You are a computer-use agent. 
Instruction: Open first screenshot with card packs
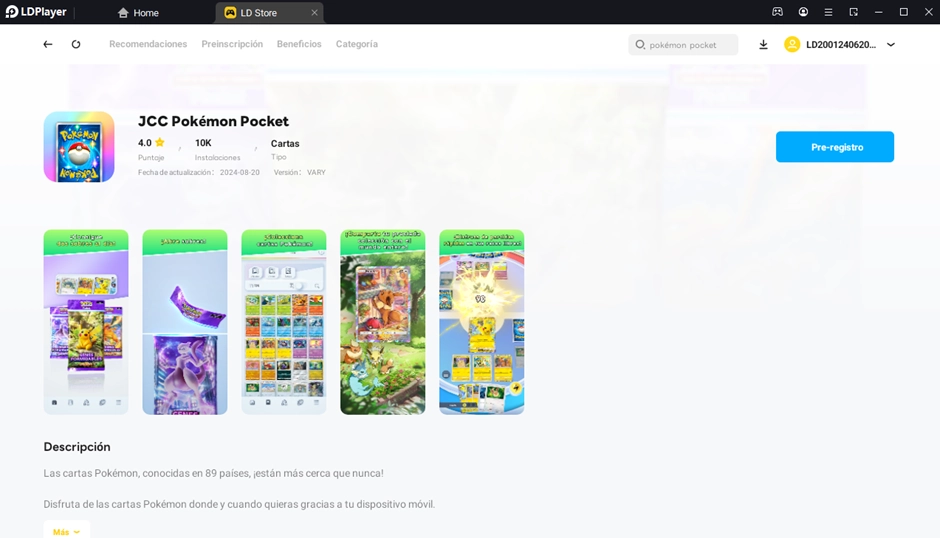86,322
